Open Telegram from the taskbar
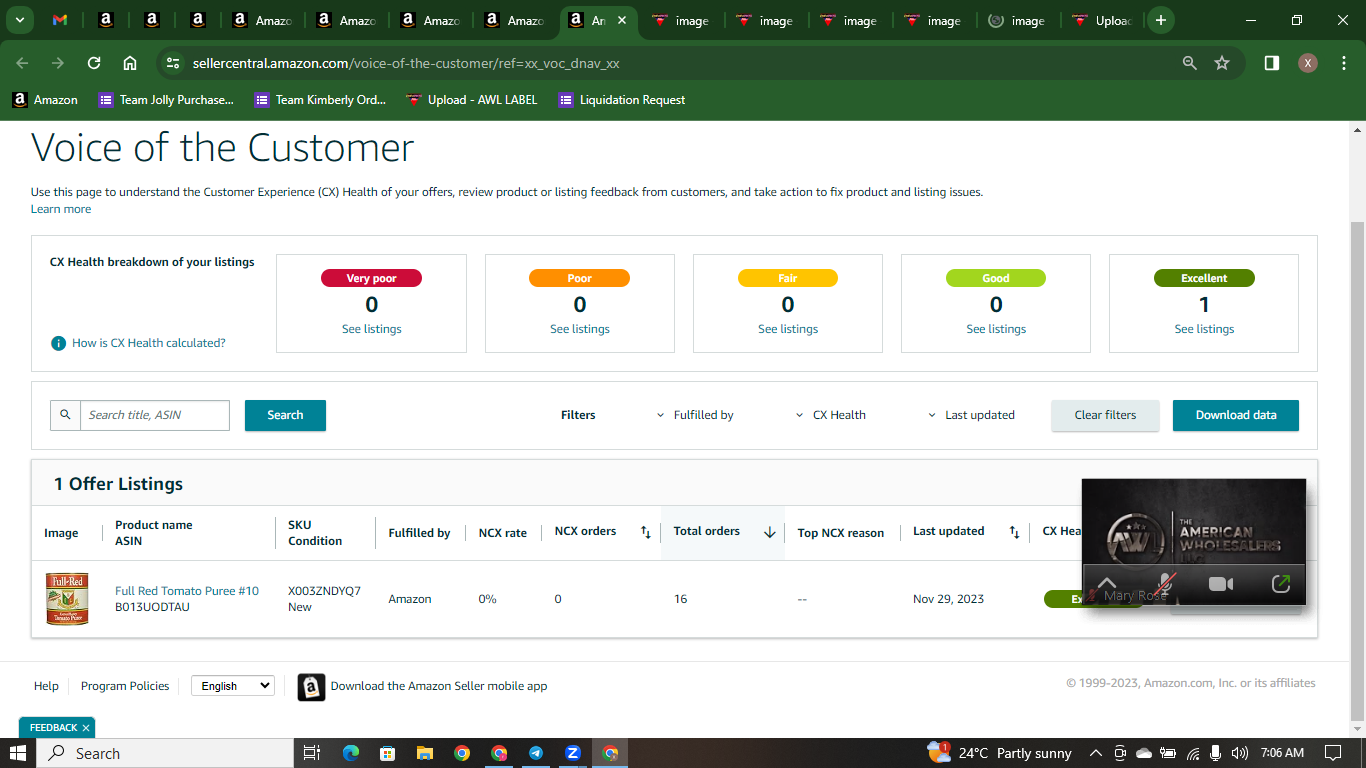The height and width of the screenshot is (768, 1366). [536, 753]
